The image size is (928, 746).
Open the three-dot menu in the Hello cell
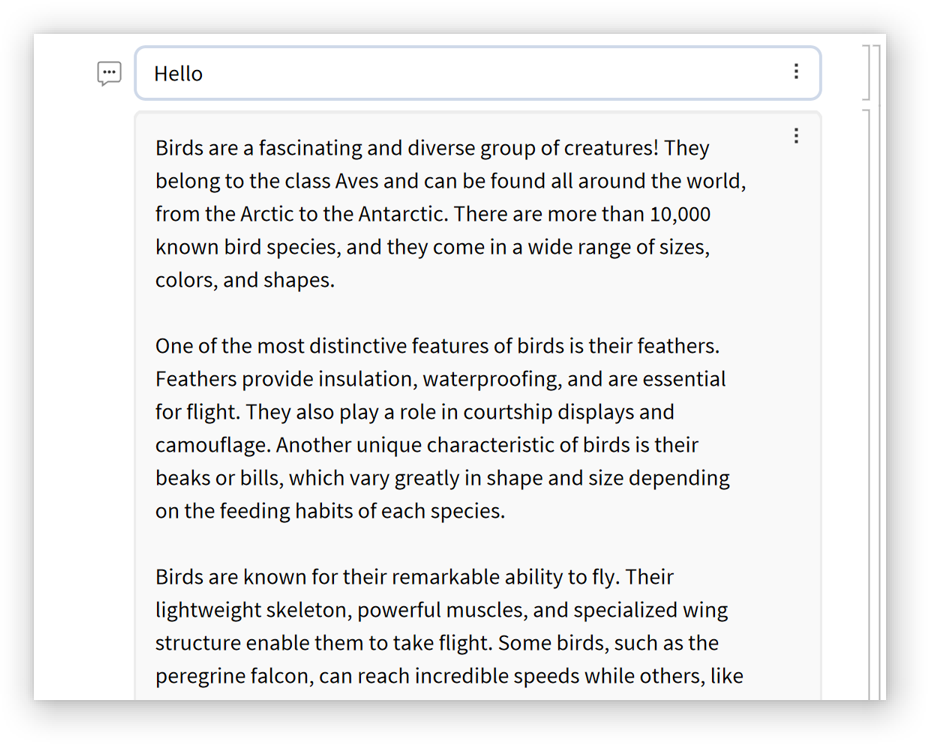pyautogui.click(x=796, y=71)
